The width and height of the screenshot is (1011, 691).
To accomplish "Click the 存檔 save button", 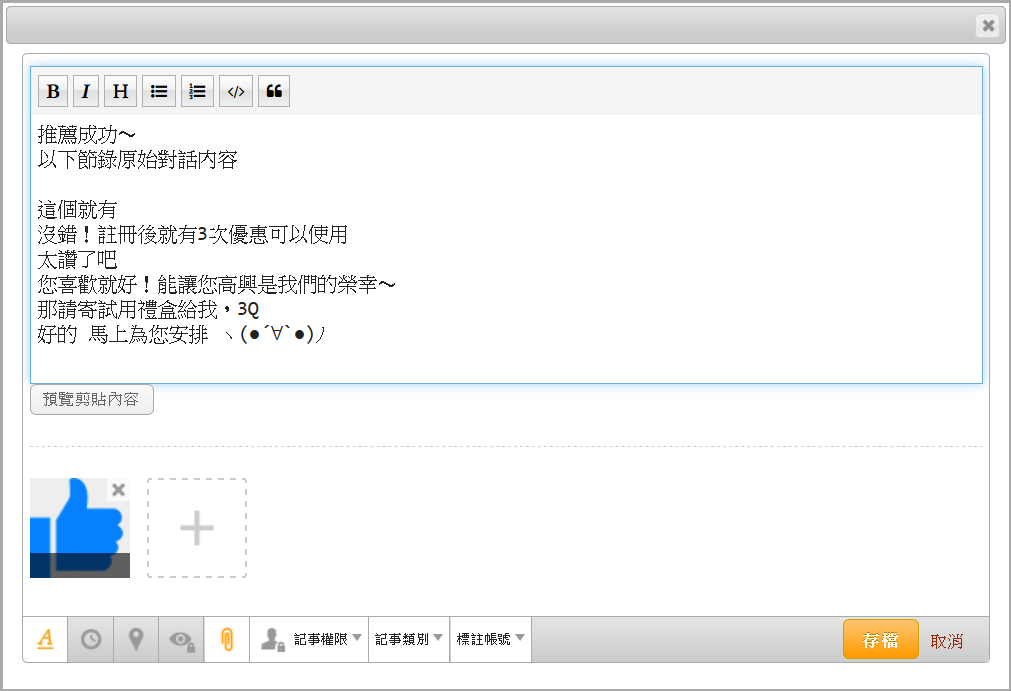I will [x=880, y=640].
